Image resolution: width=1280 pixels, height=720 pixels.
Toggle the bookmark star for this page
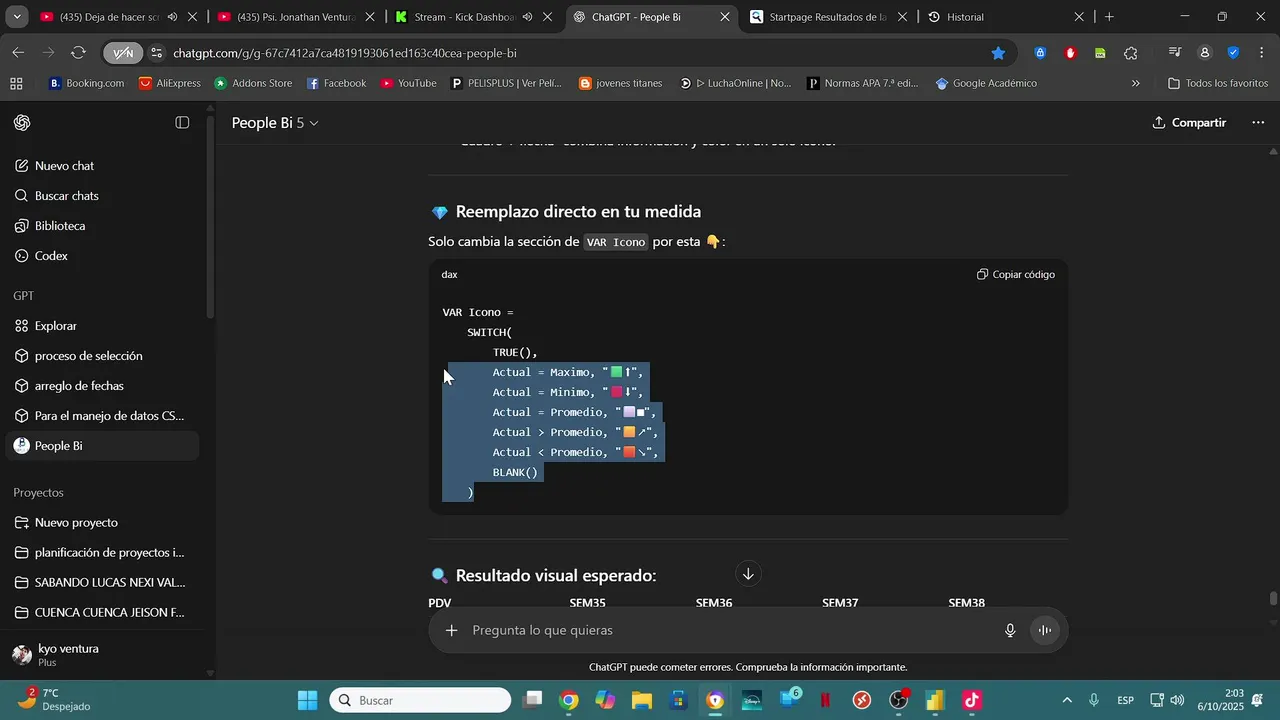click(x=998, y=53)
